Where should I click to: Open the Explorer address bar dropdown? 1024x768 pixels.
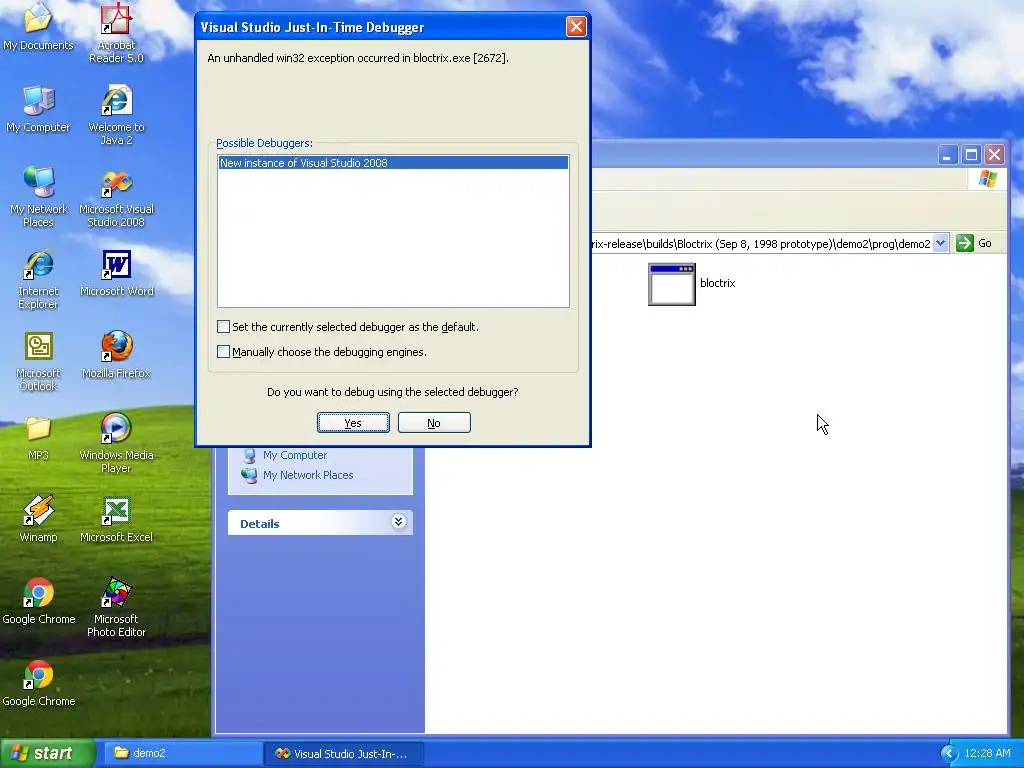pos(940,243)
